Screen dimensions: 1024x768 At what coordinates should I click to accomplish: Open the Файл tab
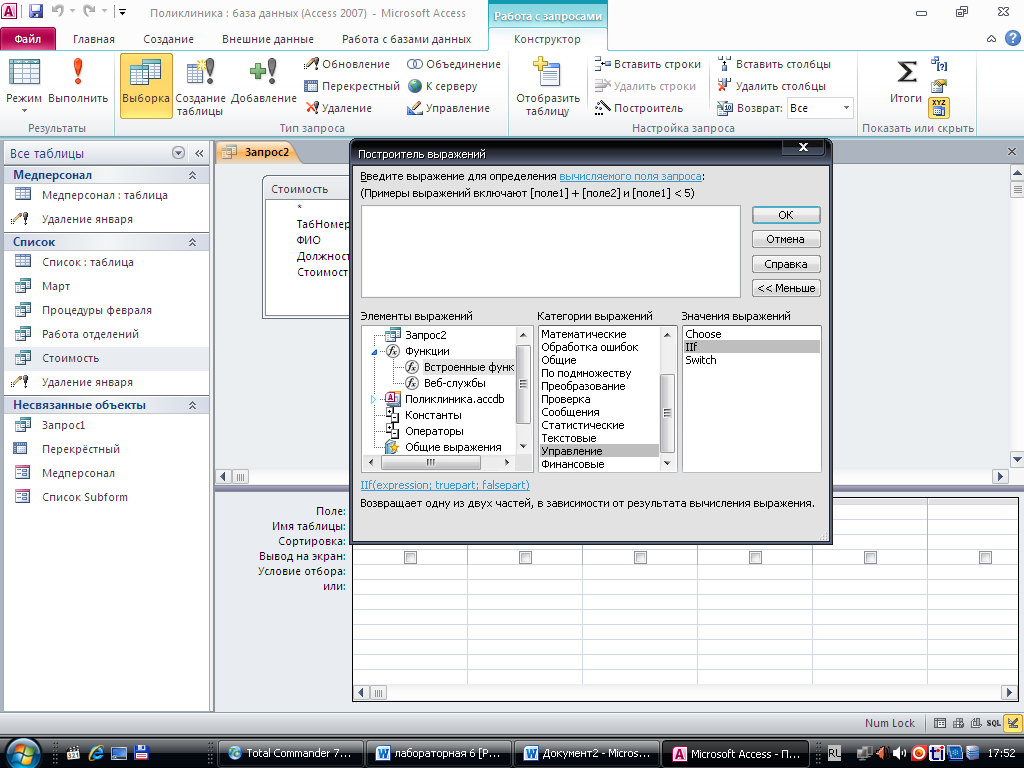(27, 39)
